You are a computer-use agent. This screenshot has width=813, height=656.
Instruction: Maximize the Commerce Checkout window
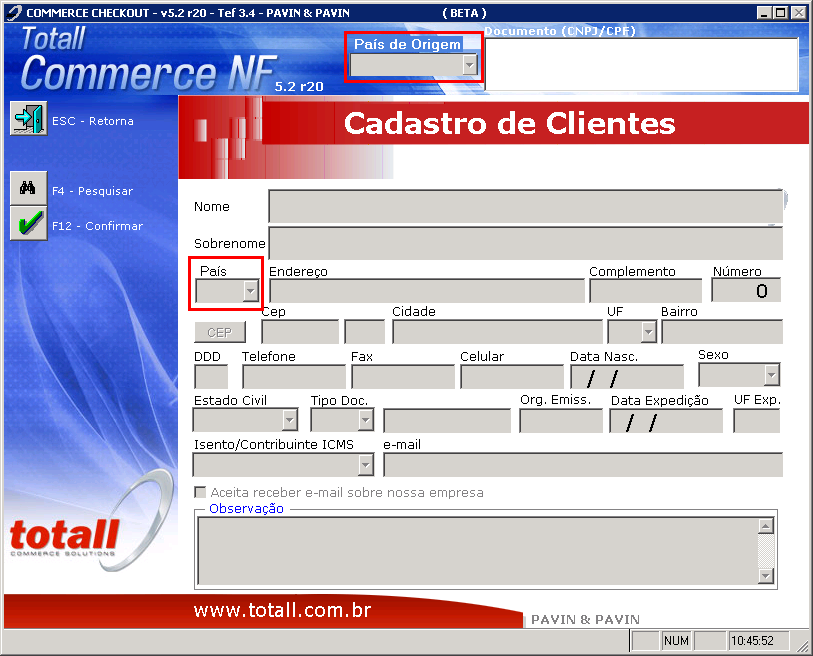[780, 12]
